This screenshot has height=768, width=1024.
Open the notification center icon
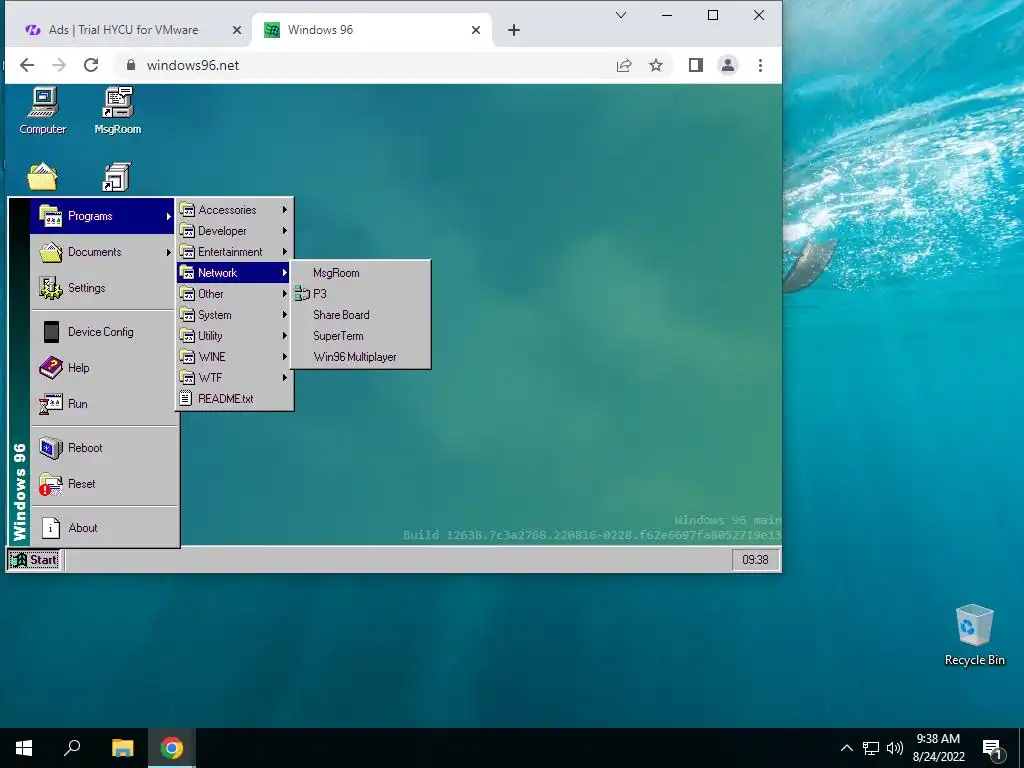[992, 748]
